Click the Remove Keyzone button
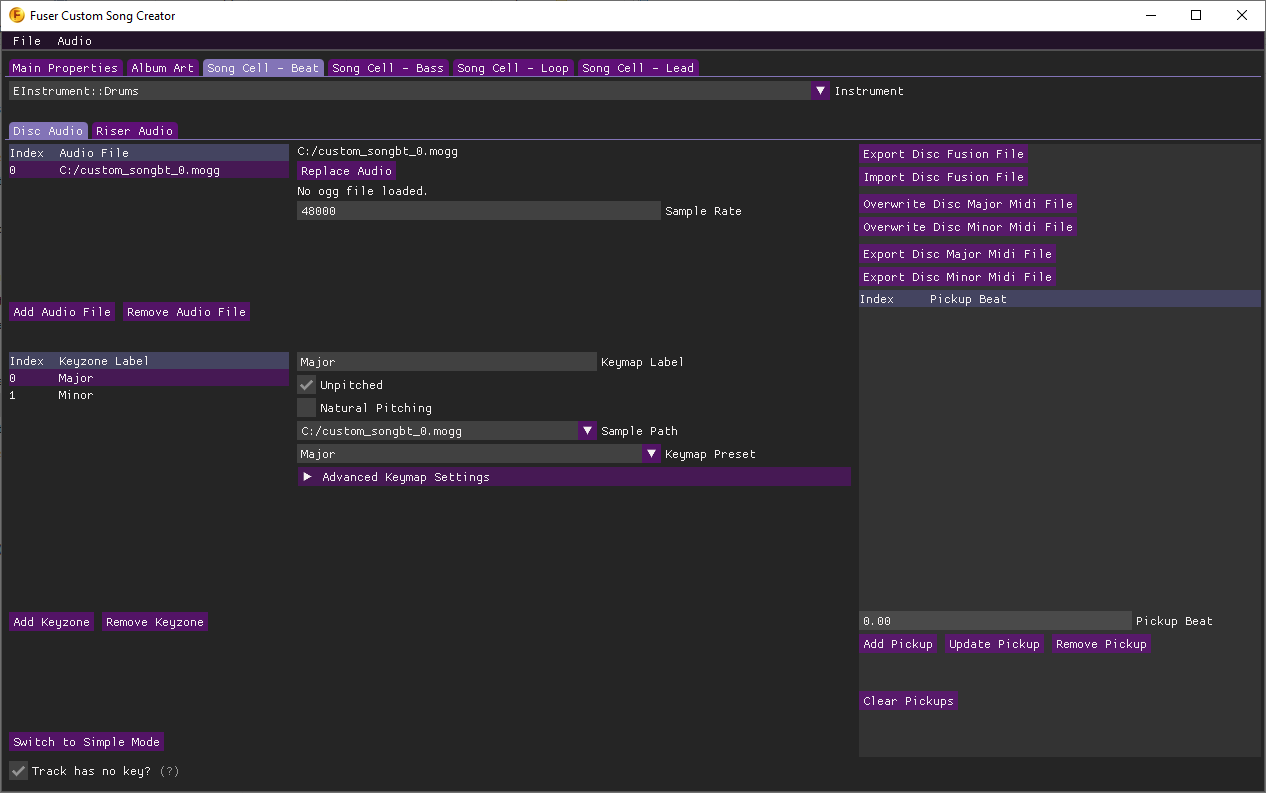The width and height of the screenshot is (1266, 793). 155,622
